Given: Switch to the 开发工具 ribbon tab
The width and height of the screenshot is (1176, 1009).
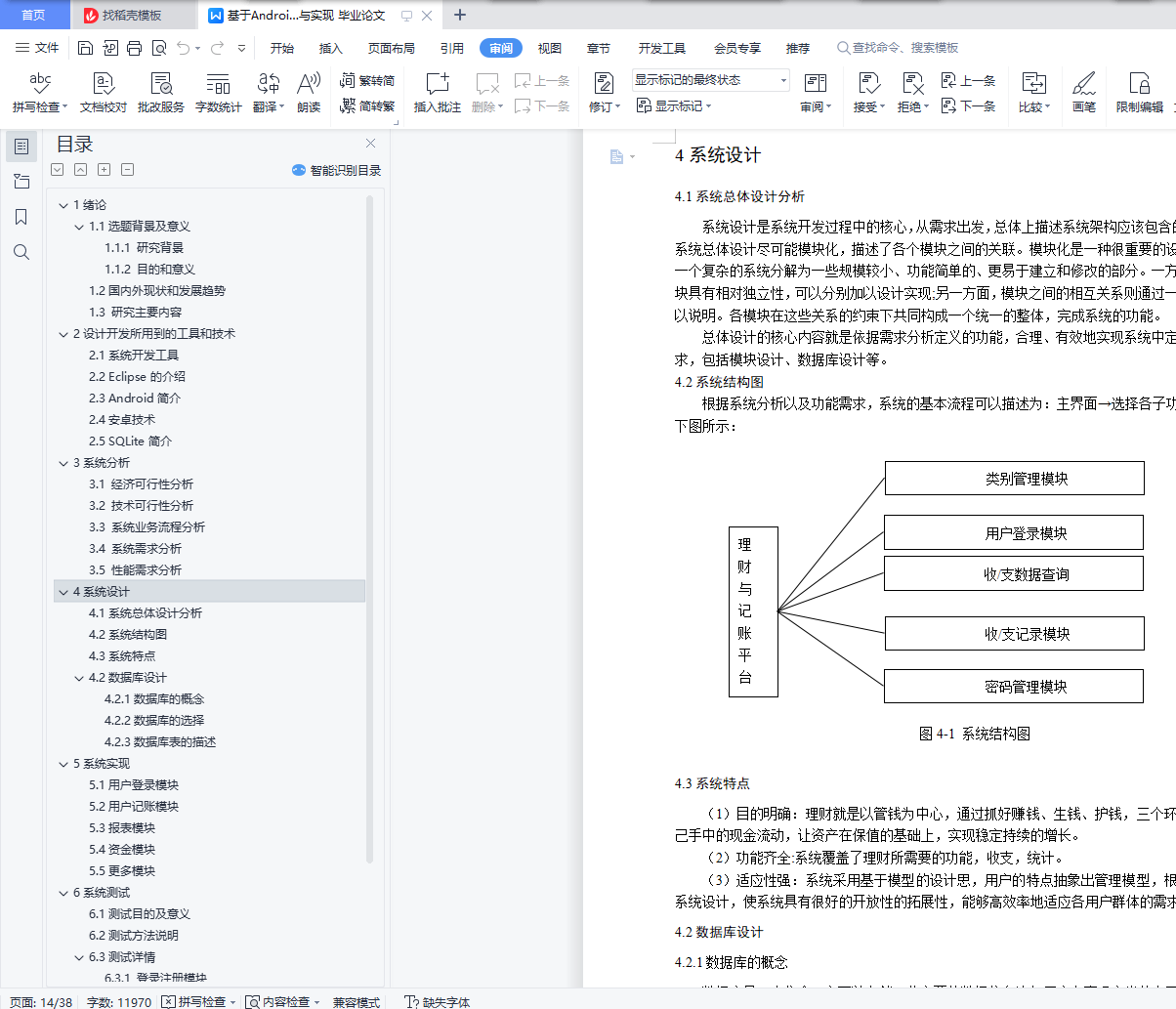Looking at the screenshot, I should pyautogui.click(x=662, y=48).
